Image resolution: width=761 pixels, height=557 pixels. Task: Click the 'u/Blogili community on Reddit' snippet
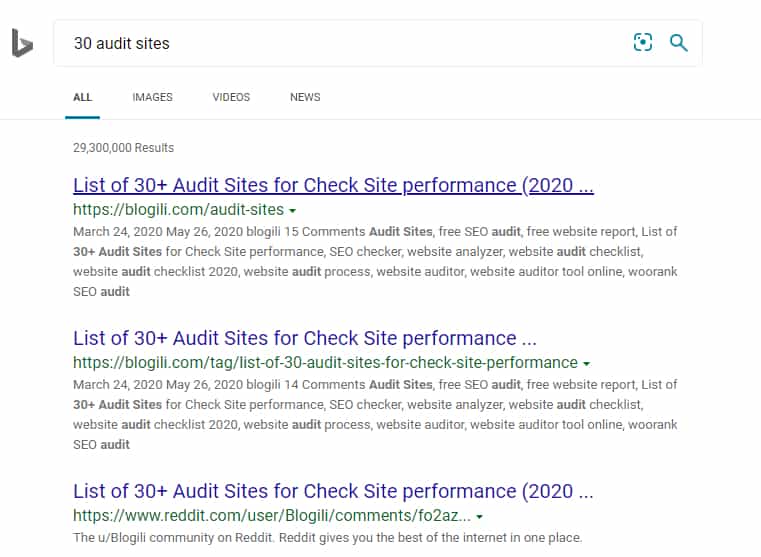[327, 538]
